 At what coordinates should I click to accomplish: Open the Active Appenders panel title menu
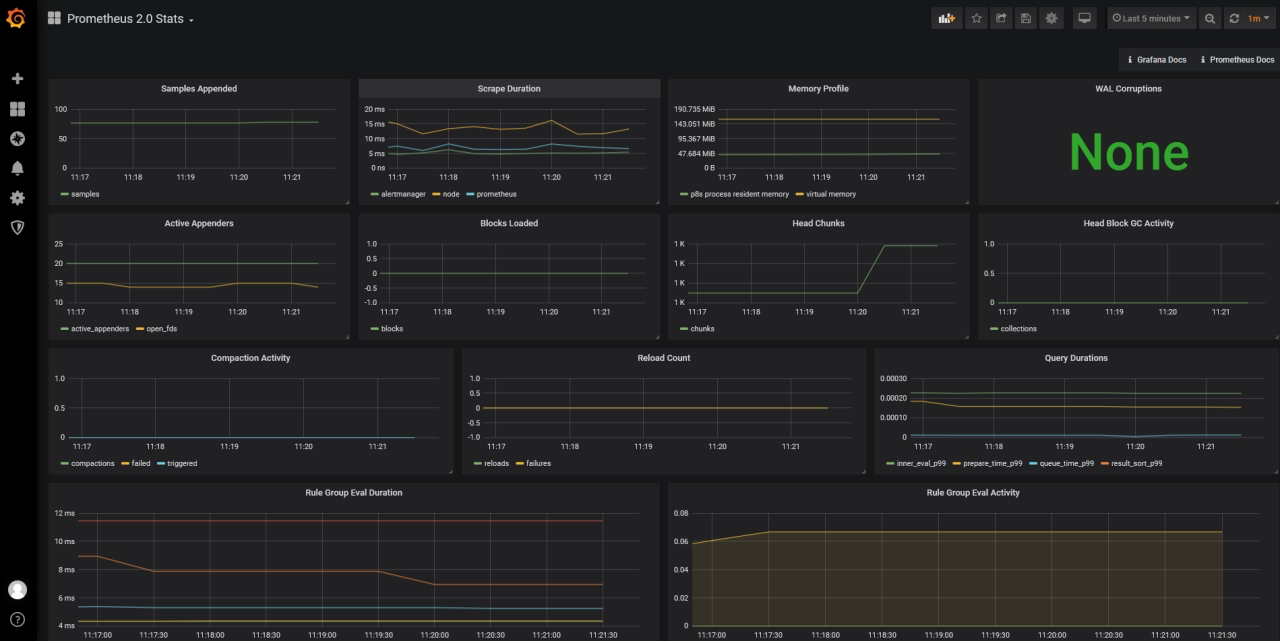[199, 223]
